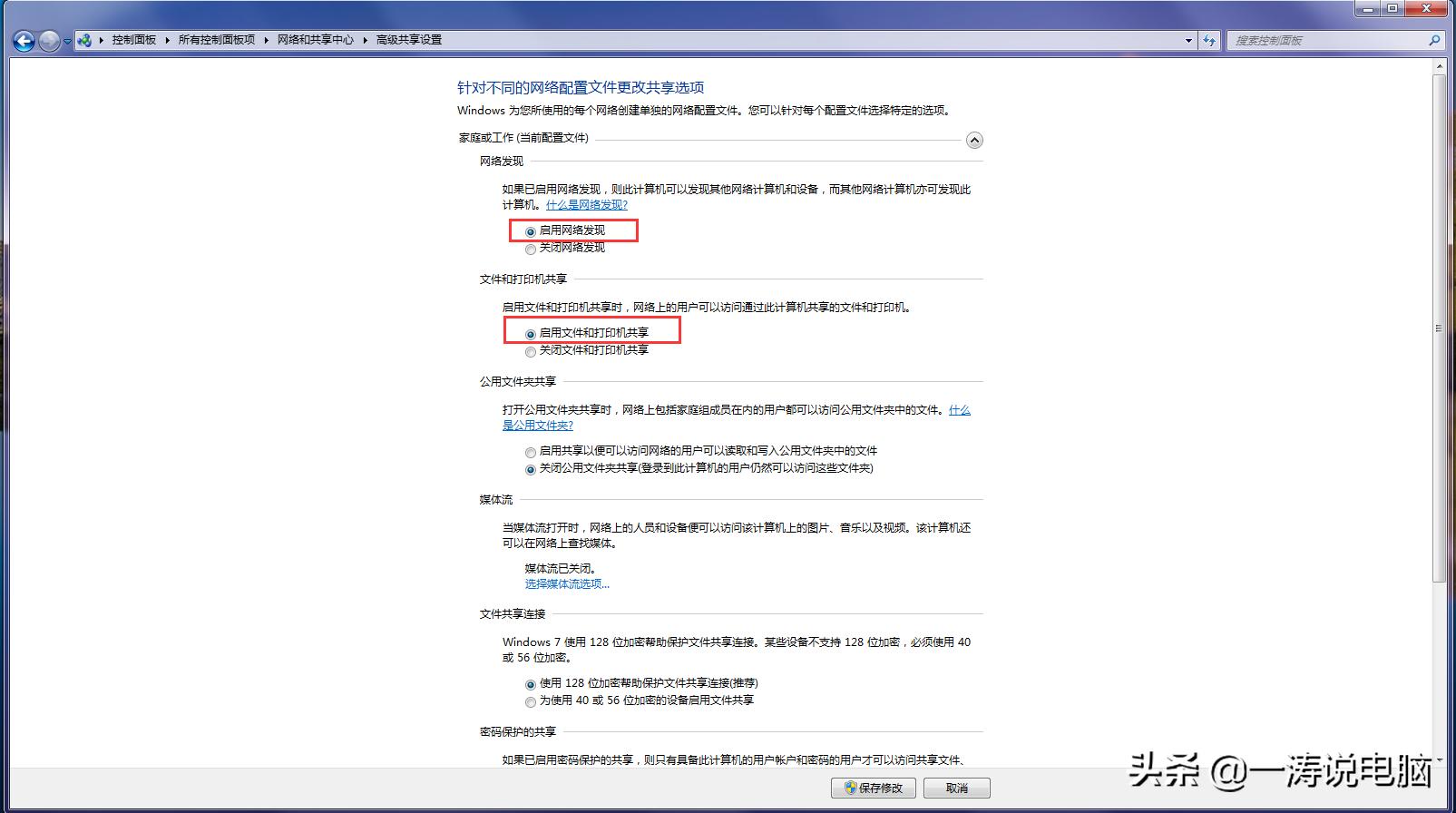Click the search magnifier icon
The height and width of the screenshot is (813, 1456).
click(1434, 40)
